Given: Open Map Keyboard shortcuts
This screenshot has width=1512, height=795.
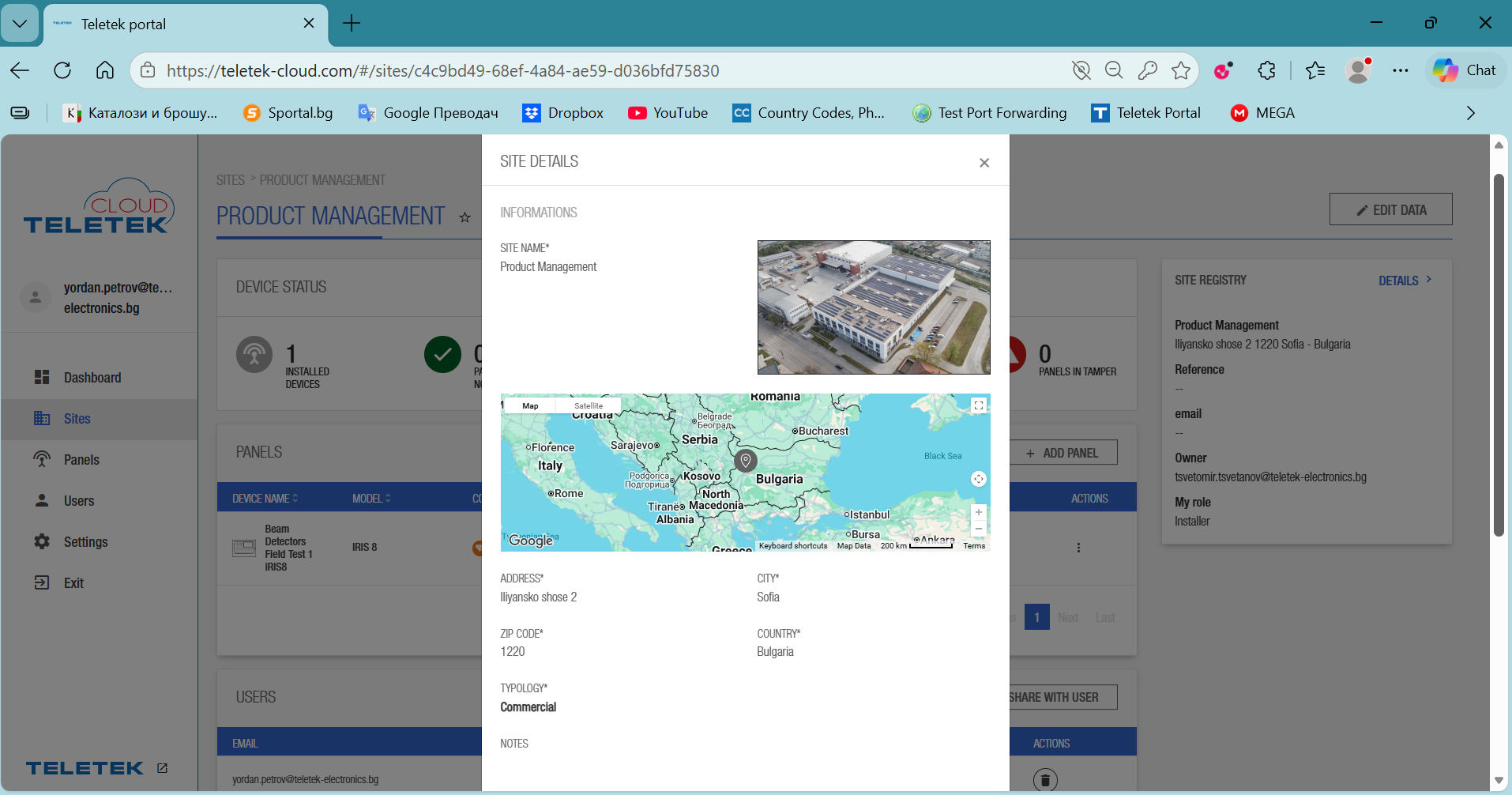Looking at the screenshot, I should tap(793, 546).
